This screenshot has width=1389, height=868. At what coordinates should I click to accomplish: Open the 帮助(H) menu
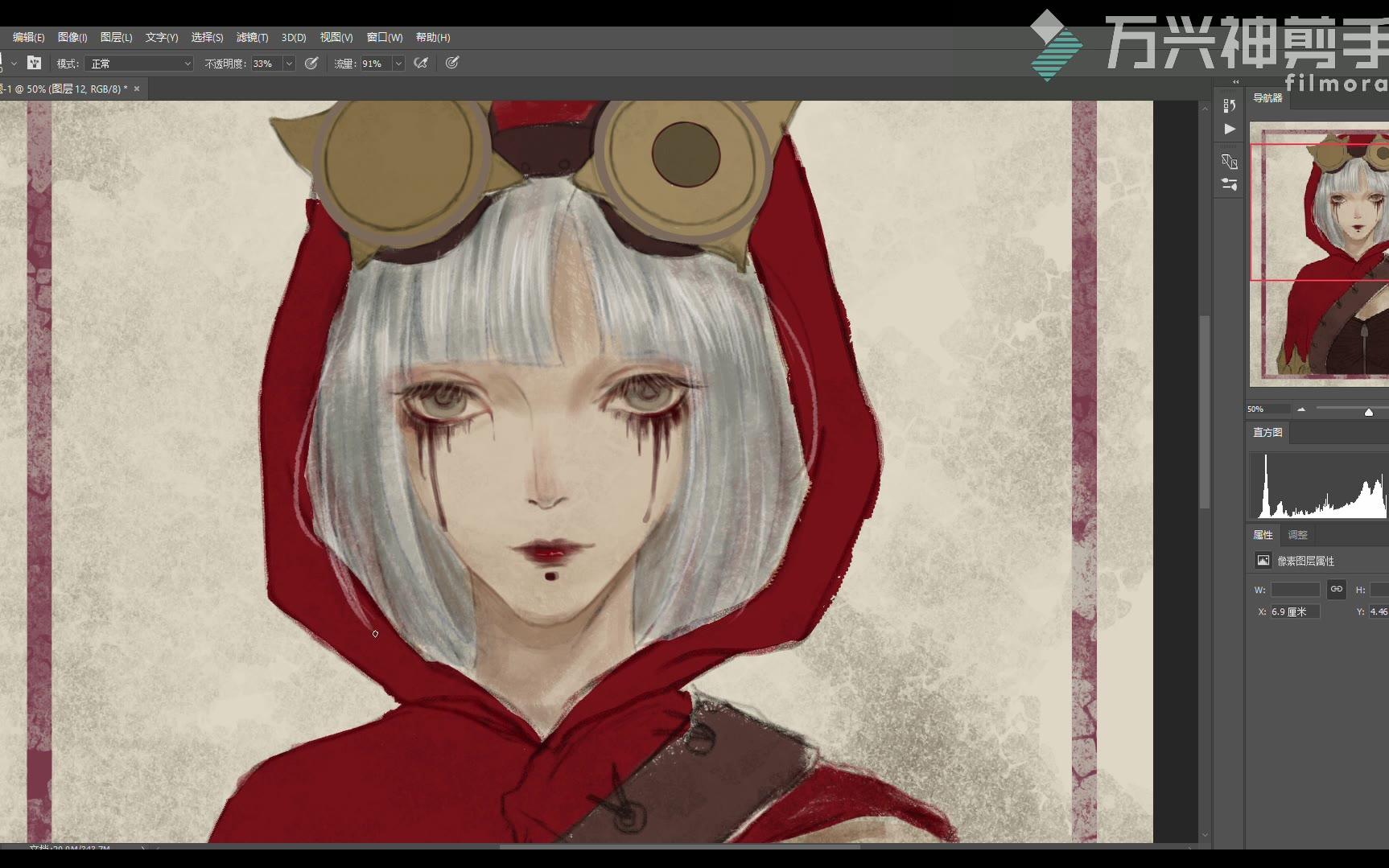tap(433, 37)
